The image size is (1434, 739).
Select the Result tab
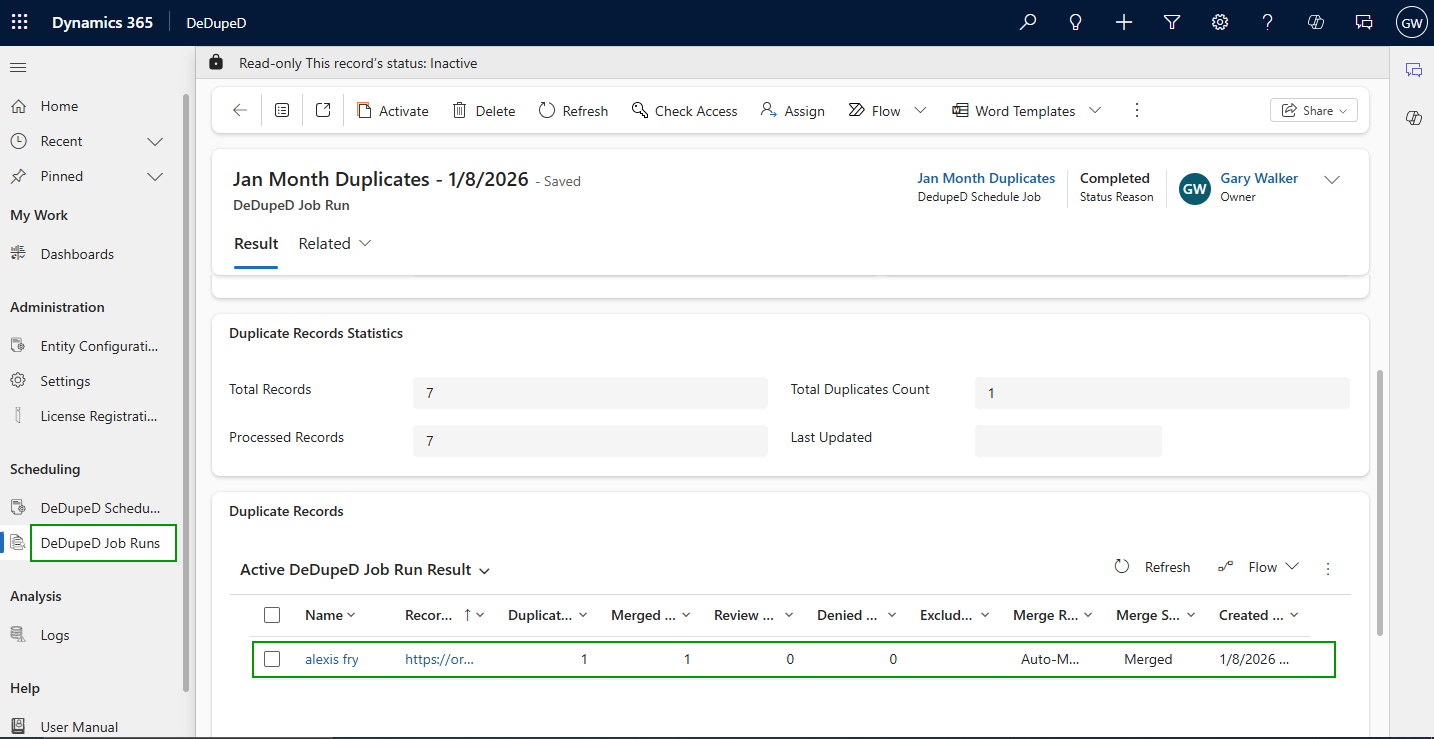256,244
